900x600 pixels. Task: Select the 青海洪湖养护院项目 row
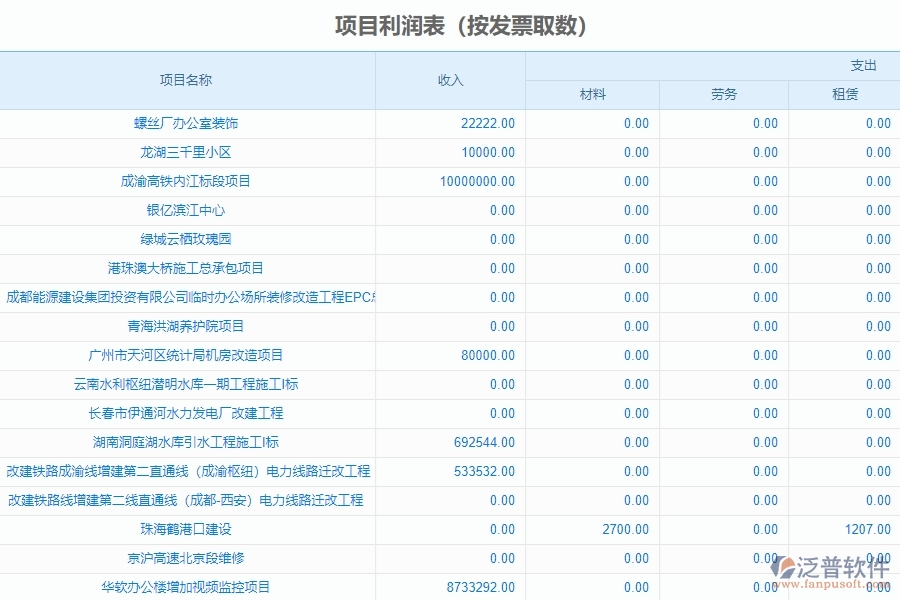tap(187, 326)
